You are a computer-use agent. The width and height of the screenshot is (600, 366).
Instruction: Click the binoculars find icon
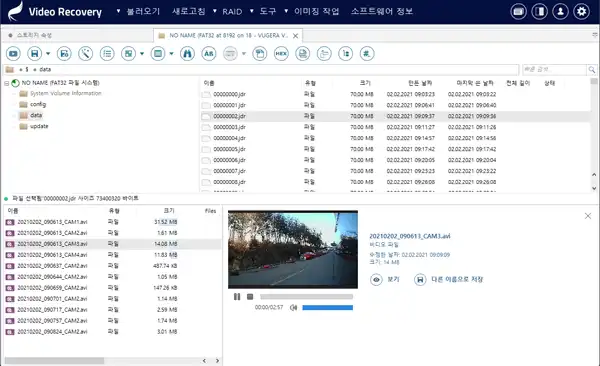point(187,54)
